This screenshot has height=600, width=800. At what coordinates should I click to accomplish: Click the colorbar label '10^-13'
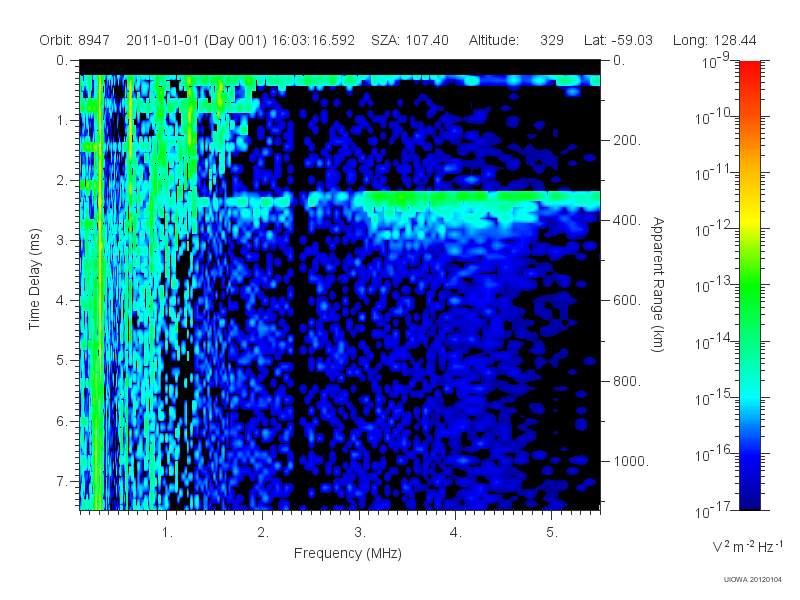click(712, 286)
